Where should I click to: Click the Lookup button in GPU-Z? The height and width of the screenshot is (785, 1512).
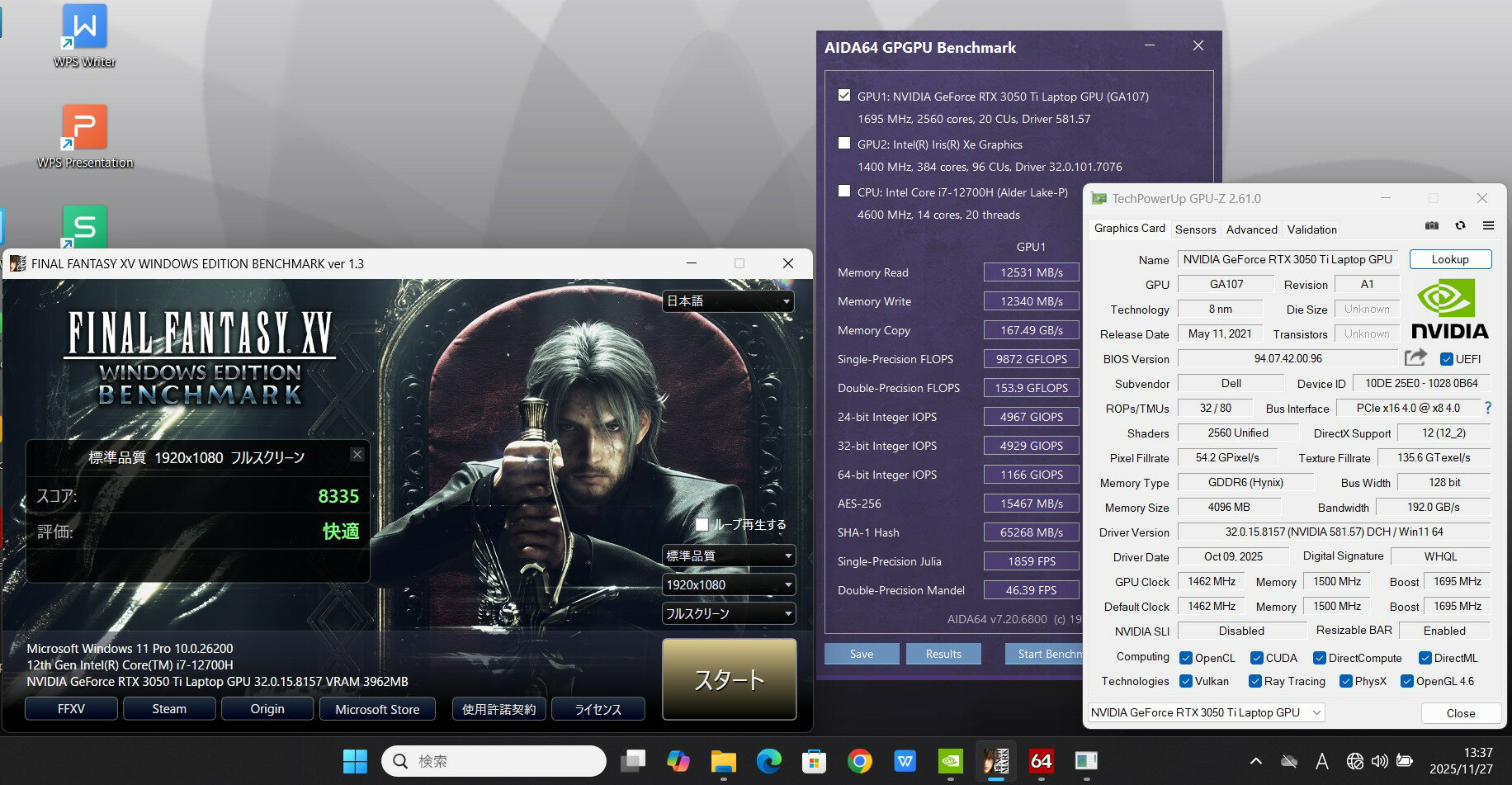(x=1450, y=259)
